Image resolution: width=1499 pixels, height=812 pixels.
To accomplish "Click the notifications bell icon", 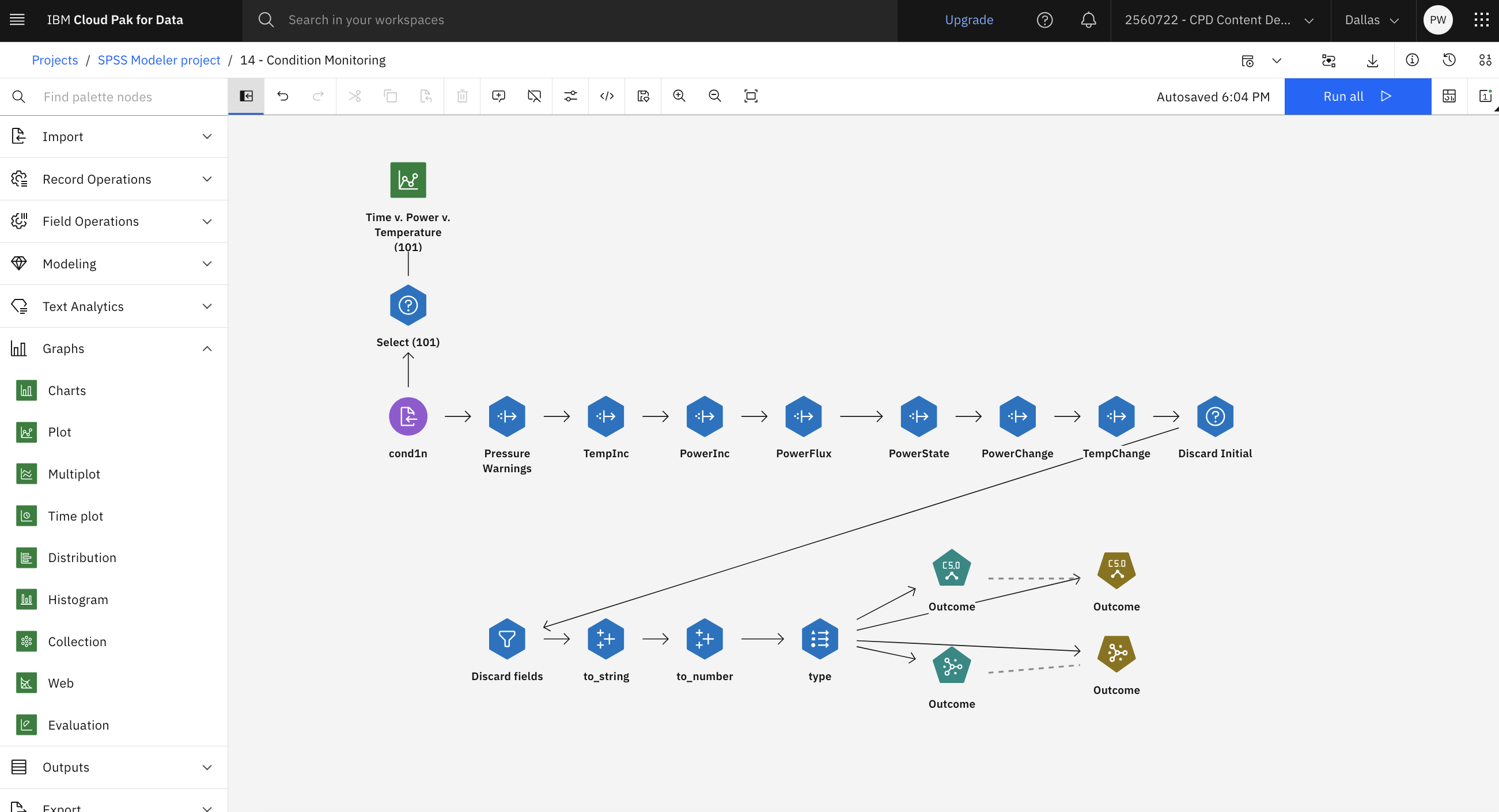I will click(1088, 20).
